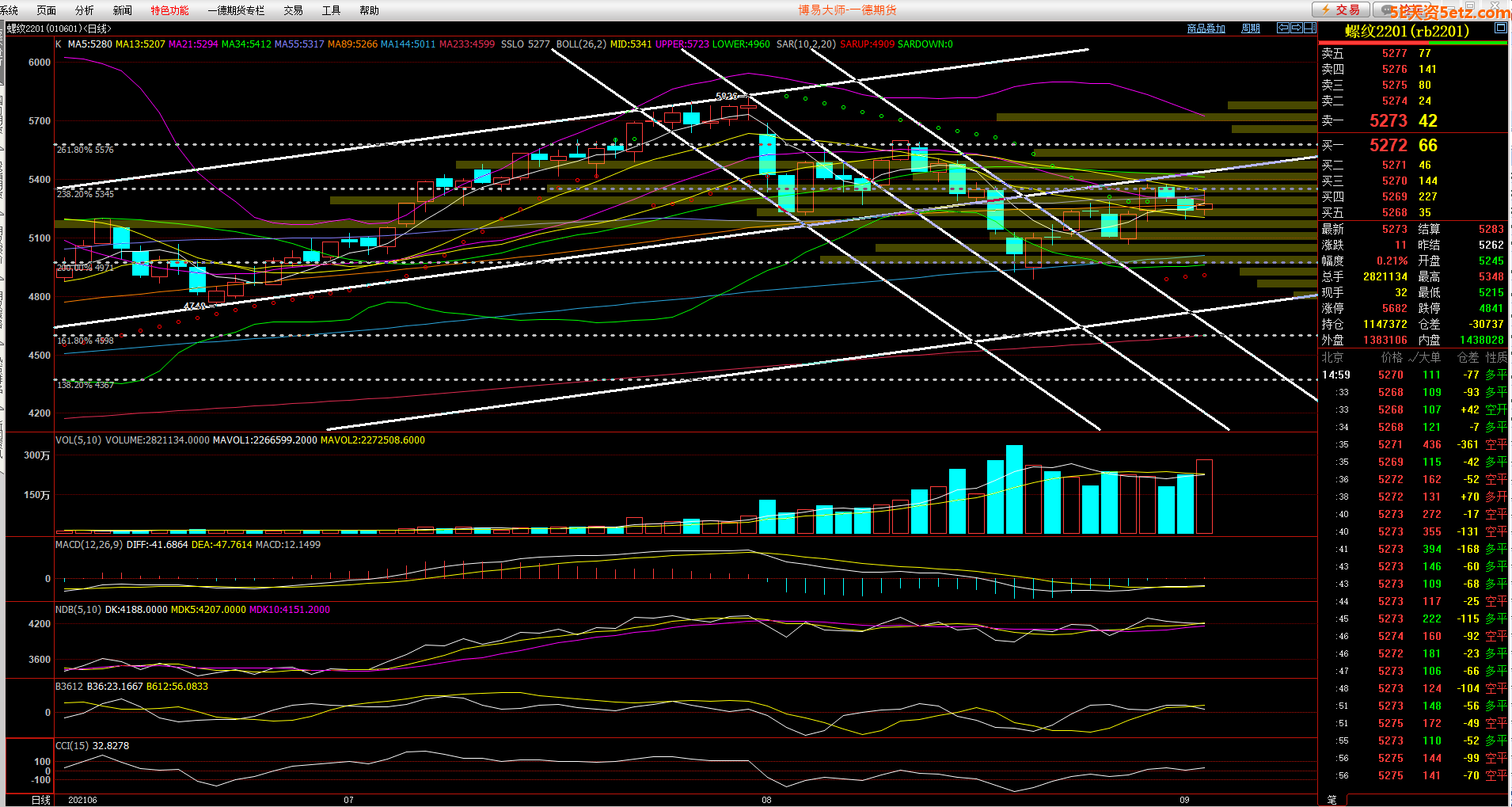
Task: Click the 跌停 value 4841
Action: (1491, 309)
